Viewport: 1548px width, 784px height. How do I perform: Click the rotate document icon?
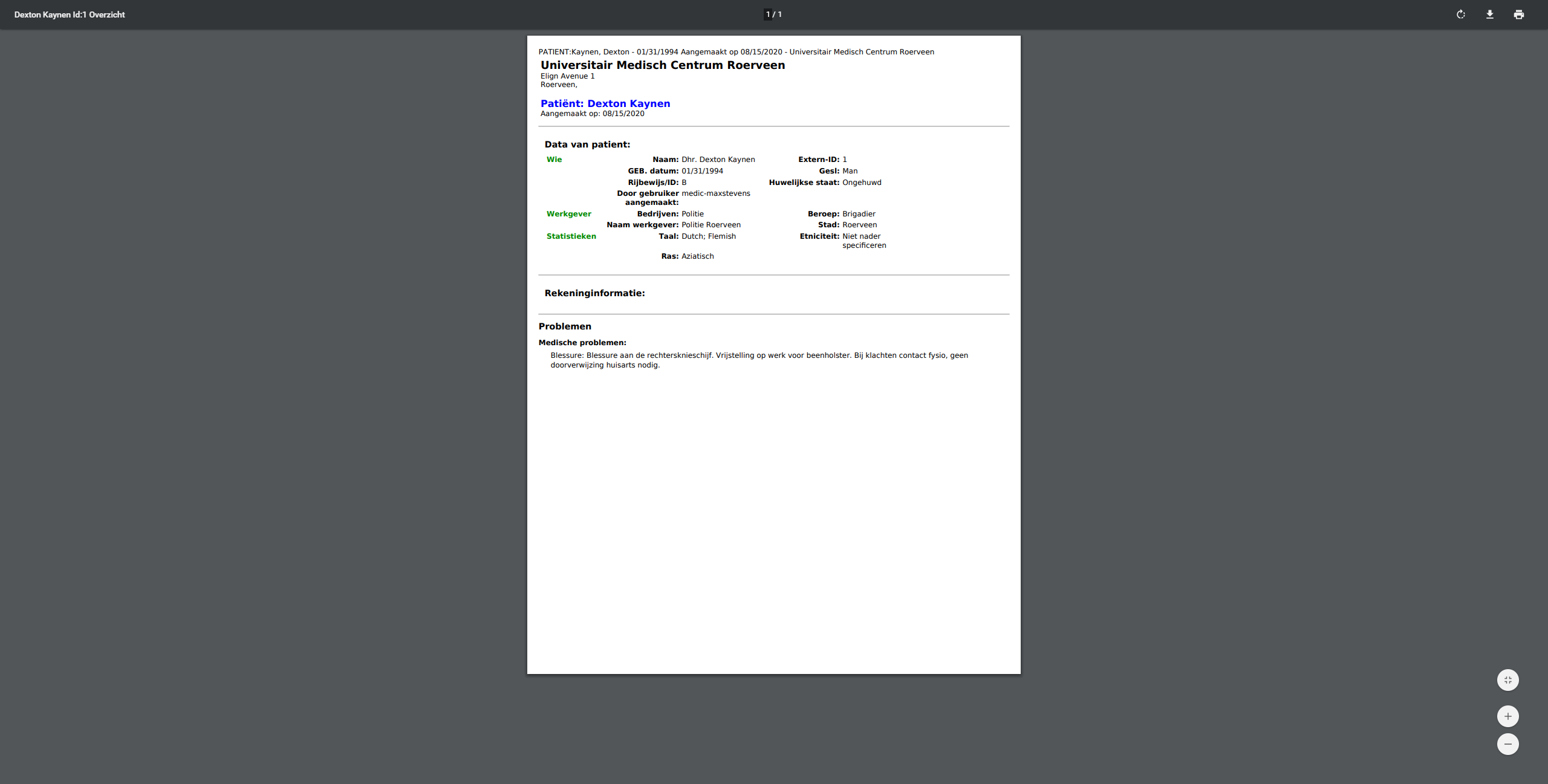click(1461, 15)
